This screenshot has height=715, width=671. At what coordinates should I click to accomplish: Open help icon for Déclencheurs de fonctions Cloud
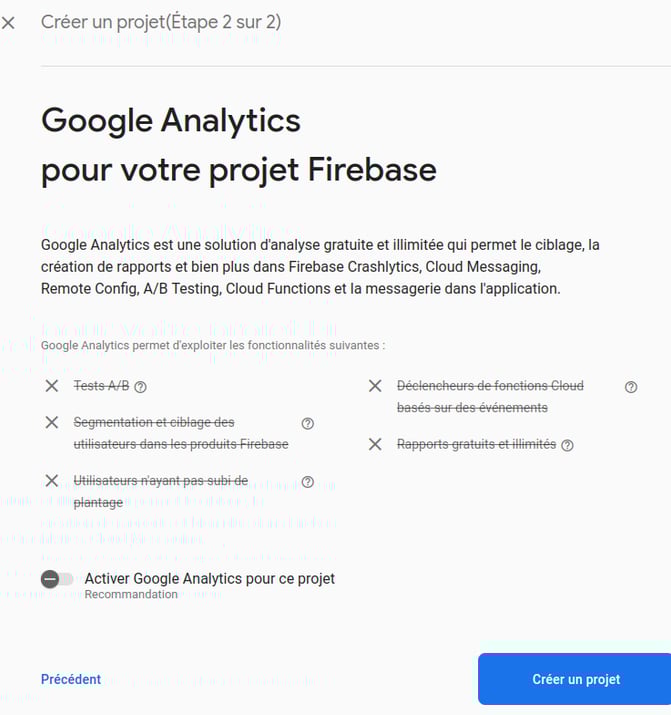[x=631, y=387]
